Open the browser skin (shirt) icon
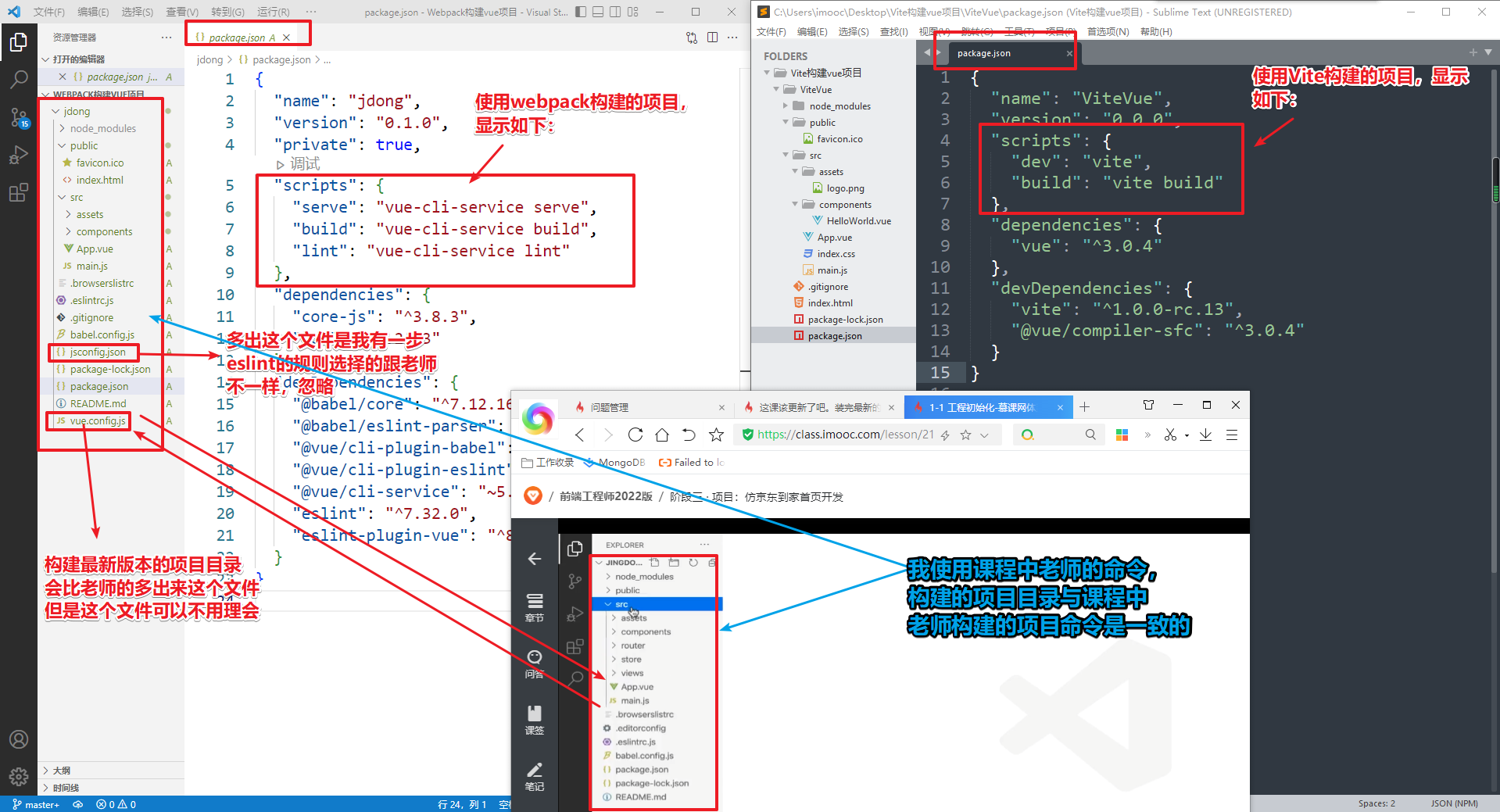Image resolution: width=1500 pixels, height=812 pixels. click(1148, 405)
